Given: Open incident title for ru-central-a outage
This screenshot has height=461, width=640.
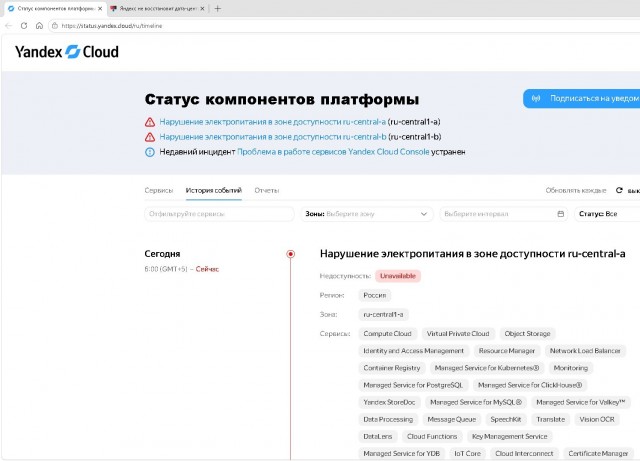Looking at the screenshot, I should (x=472, y=254).
